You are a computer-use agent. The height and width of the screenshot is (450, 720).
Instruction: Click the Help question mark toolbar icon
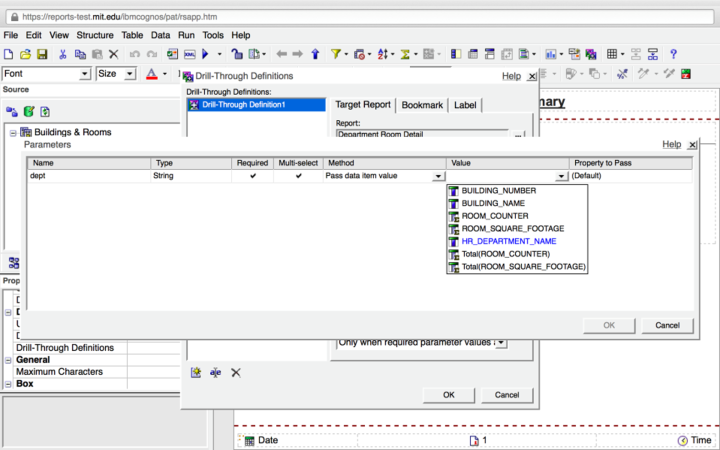(x=674, y=54)
